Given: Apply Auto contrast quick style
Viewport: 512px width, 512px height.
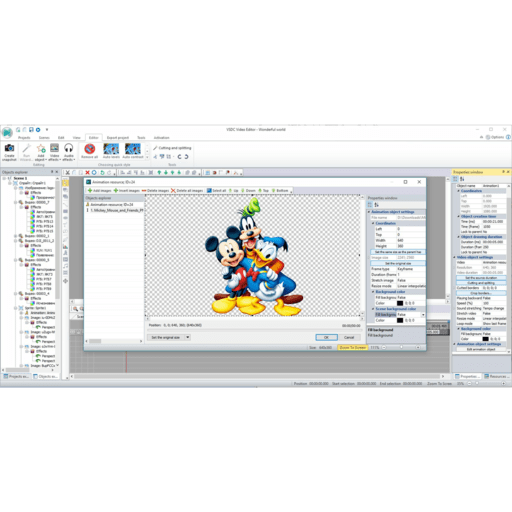Looking at the screenshot, I should click(x=133, y=149).
